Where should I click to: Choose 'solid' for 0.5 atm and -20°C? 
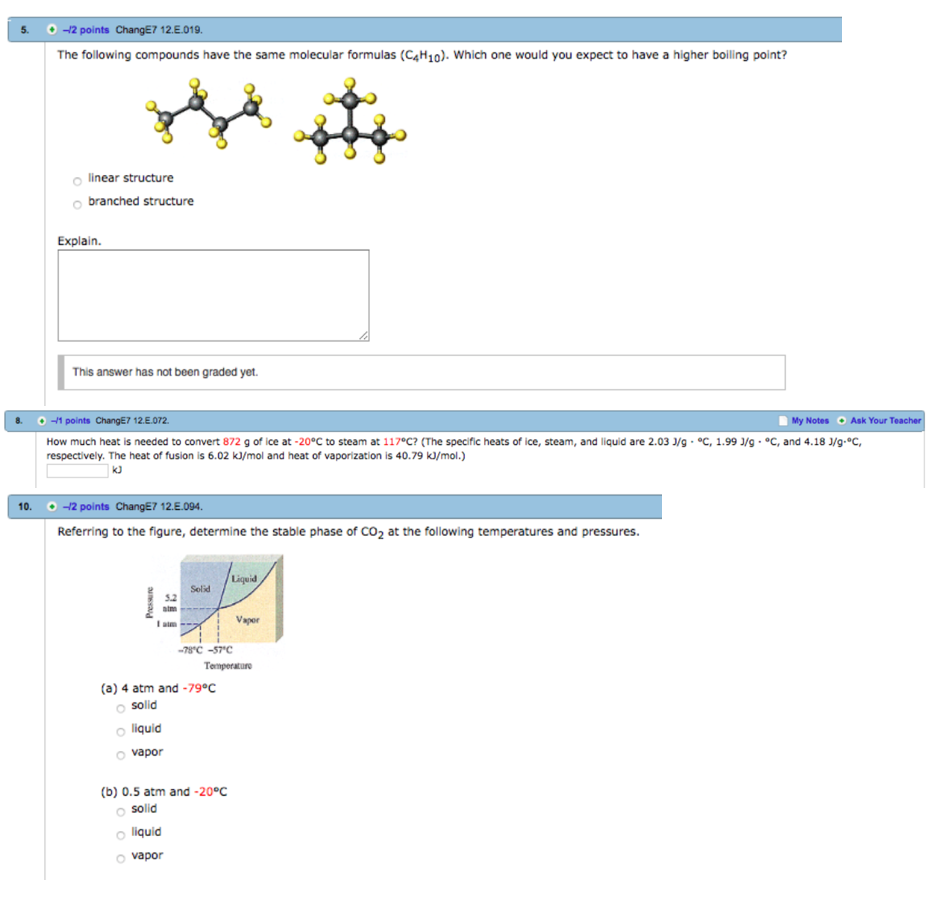pyautogui.click(x=119, y=811)
